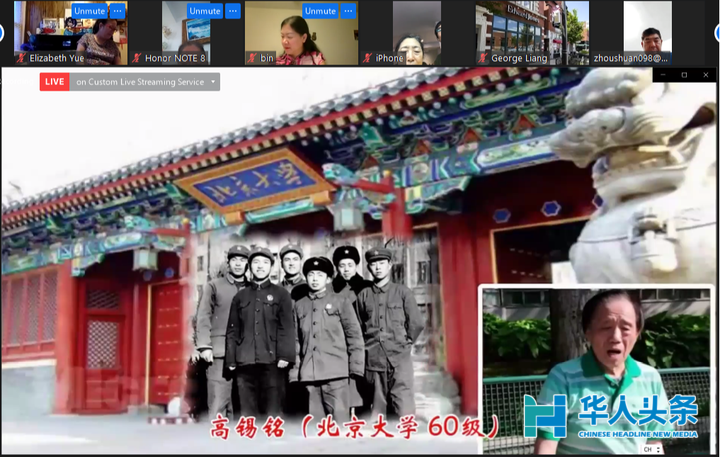Unmute the Honor NOTE 8 participant
Viewport: 720px width, 457px height.
coord(205,11)
